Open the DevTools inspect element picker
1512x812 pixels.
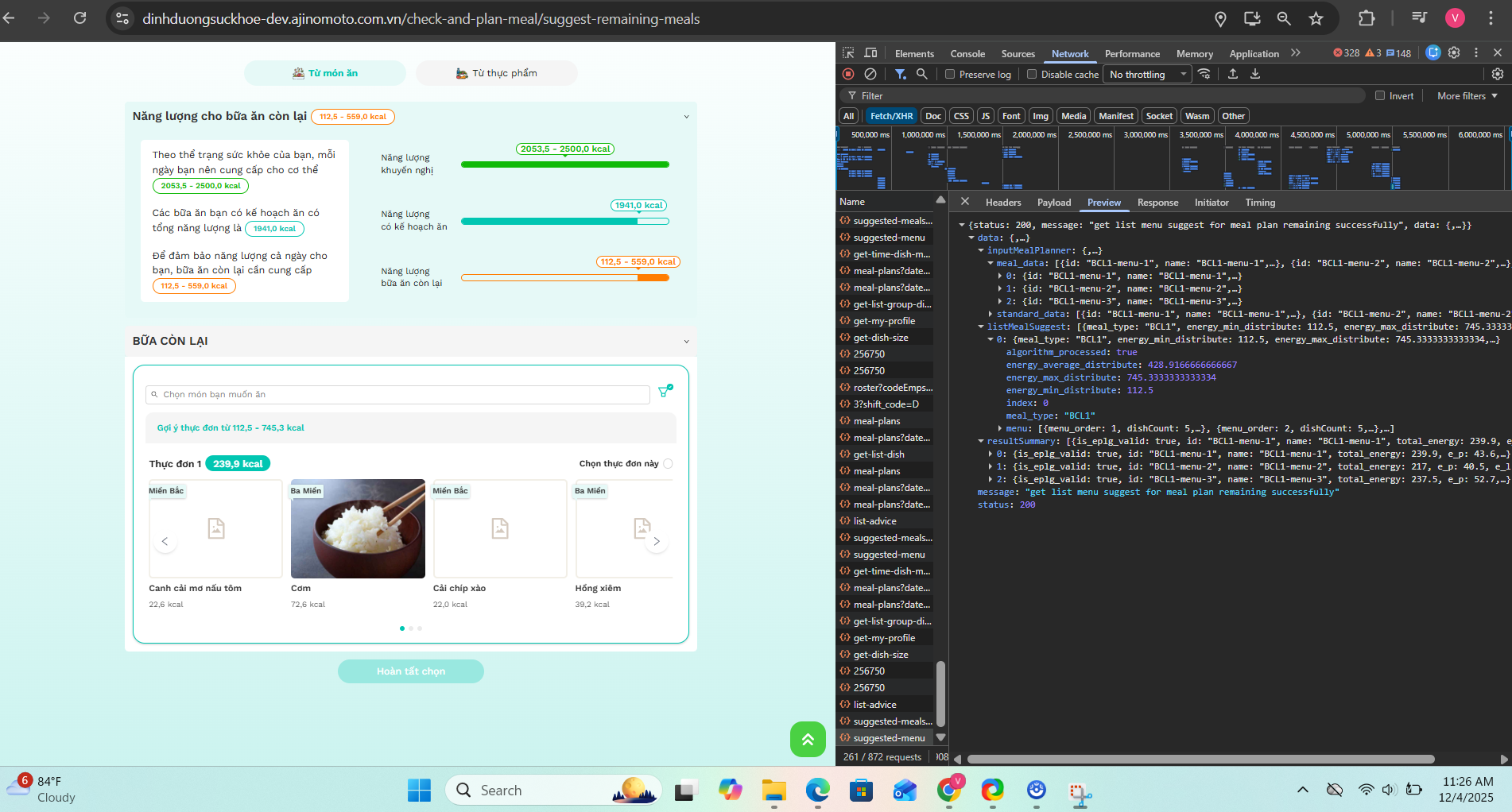848,53
